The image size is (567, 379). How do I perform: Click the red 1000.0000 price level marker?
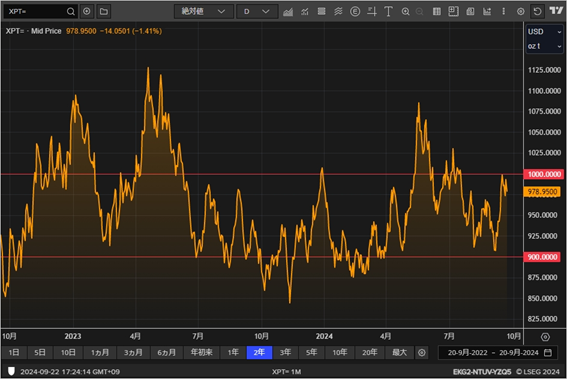543,174
